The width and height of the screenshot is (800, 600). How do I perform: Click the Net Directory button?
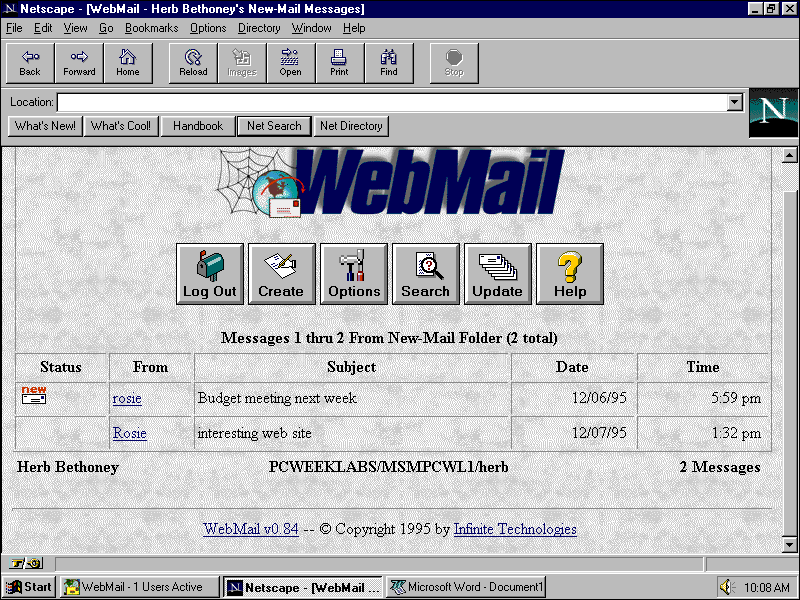351,126
